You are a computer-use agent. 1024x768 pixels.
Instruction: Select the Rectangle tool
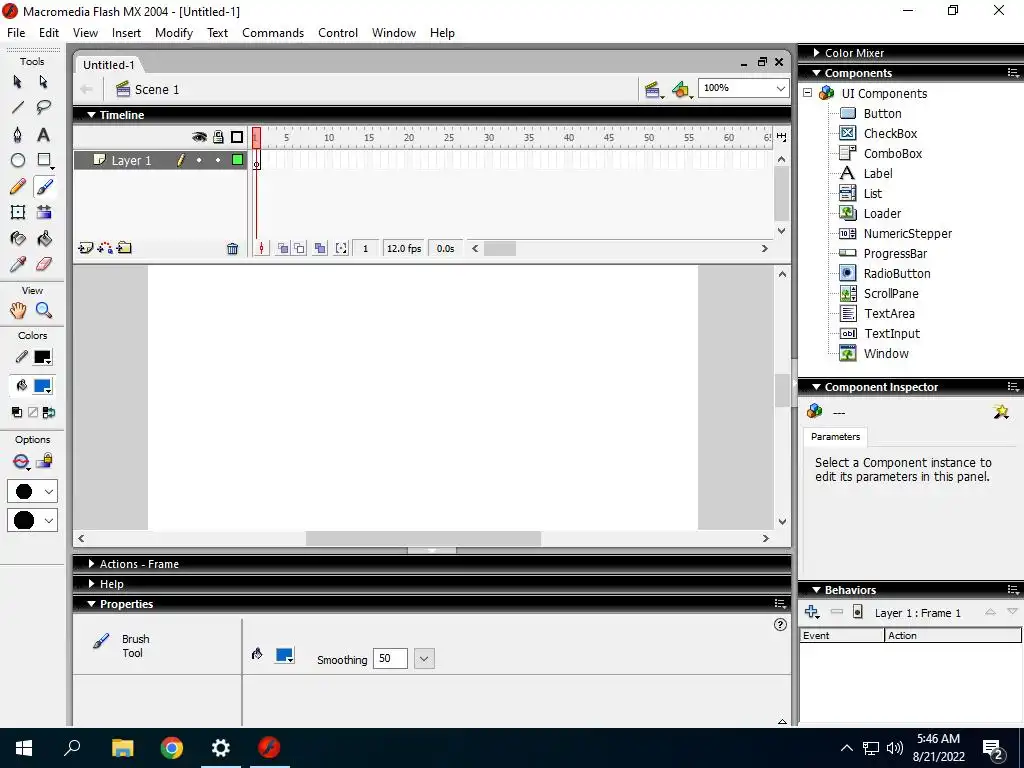coord(44,161)
